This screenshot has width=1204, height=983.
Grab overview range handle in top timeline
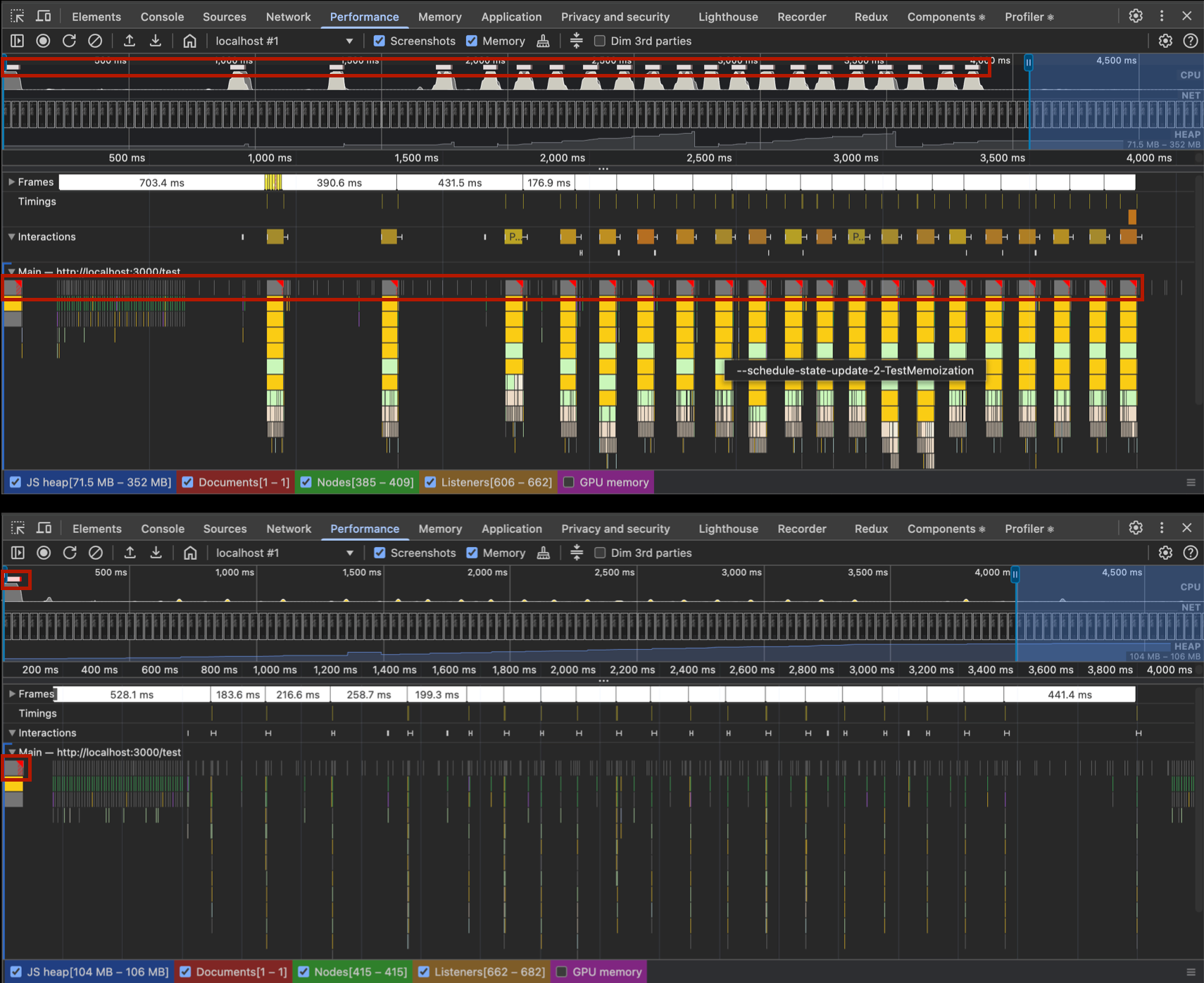click(1028, 63)
